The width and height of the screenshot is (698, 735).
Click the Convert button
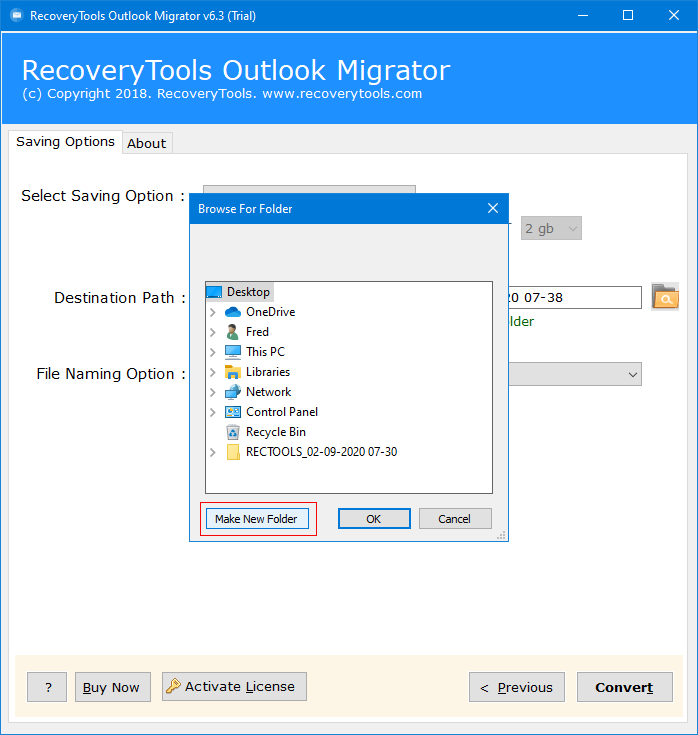pos(624,687)
